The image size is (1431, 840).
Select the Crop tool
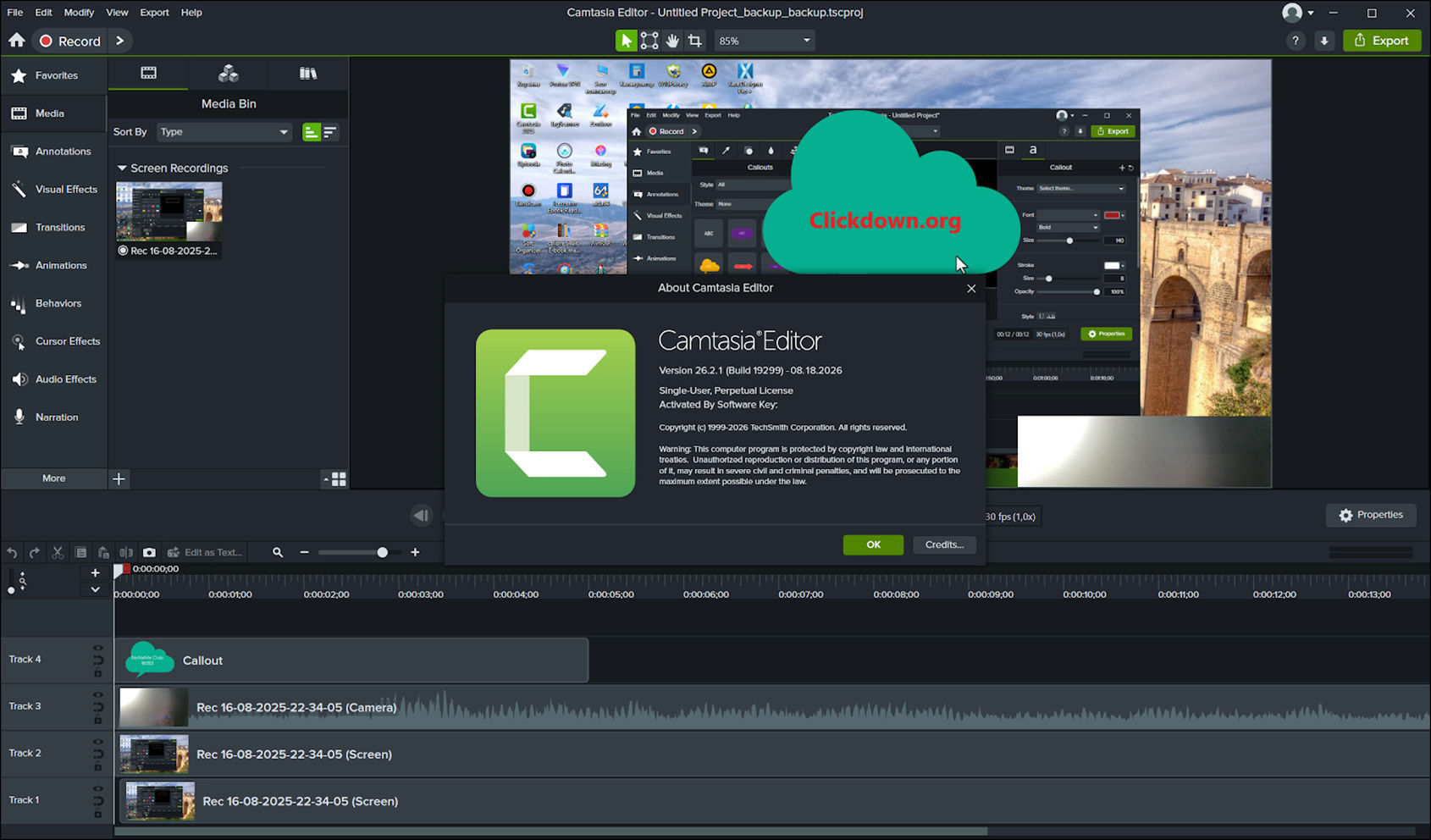(x=695, y=41)
